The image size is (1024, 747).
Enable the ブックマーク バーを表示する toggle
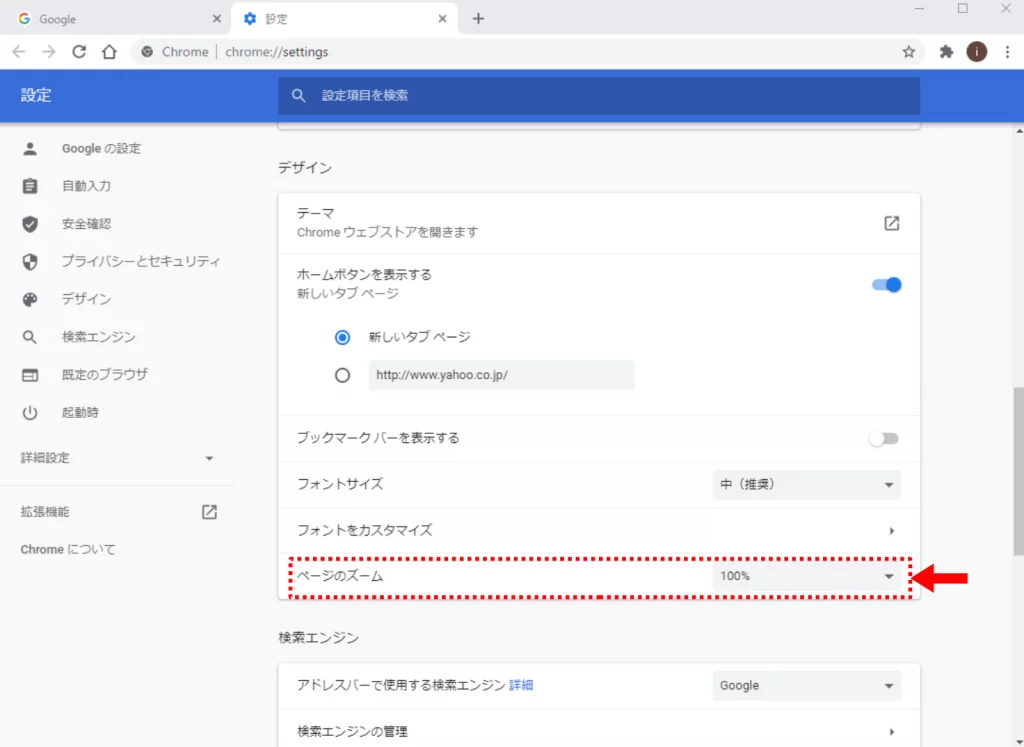[884, 439]
